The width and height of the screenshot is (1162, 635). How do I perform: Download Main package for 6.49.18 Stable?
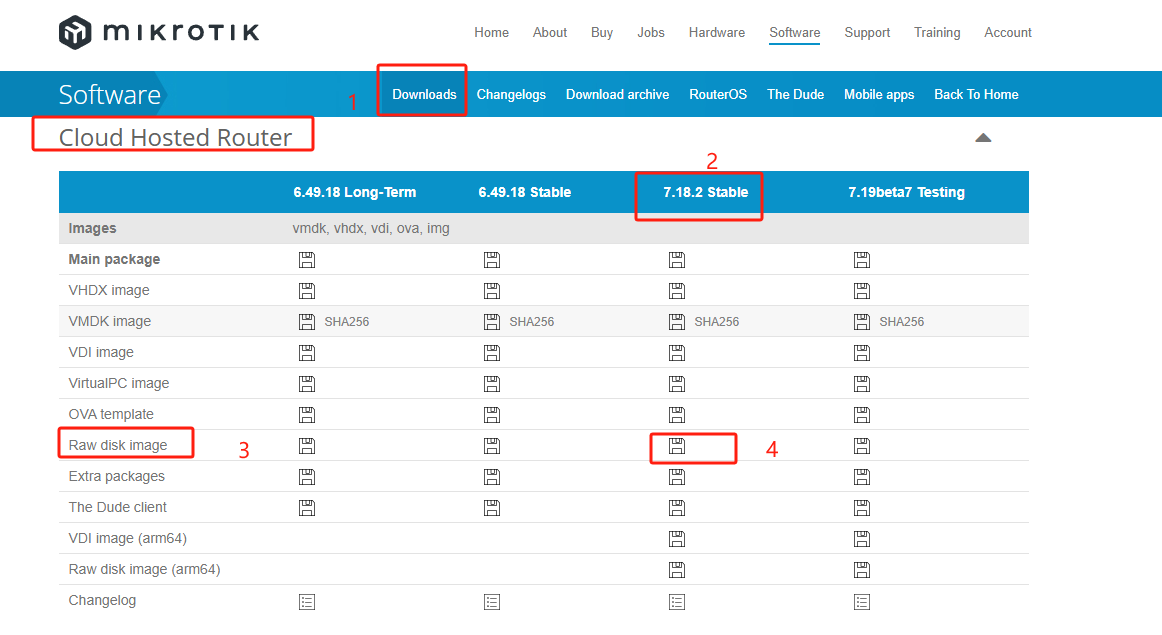tap(492, 260)
